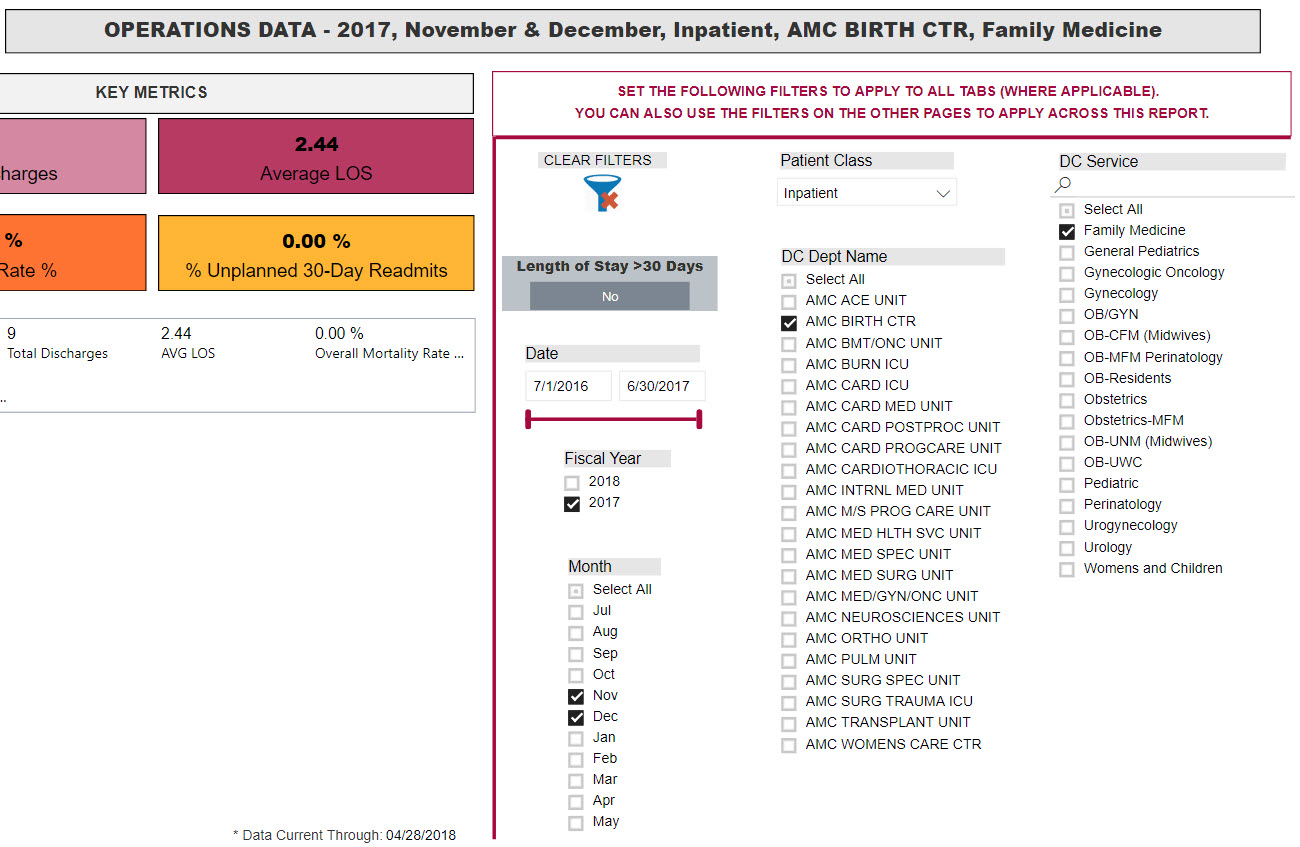Screen dimensions: 1300x847
Task: Check AMC WOMENS CARE CTR department
Action: pos(789,745)
